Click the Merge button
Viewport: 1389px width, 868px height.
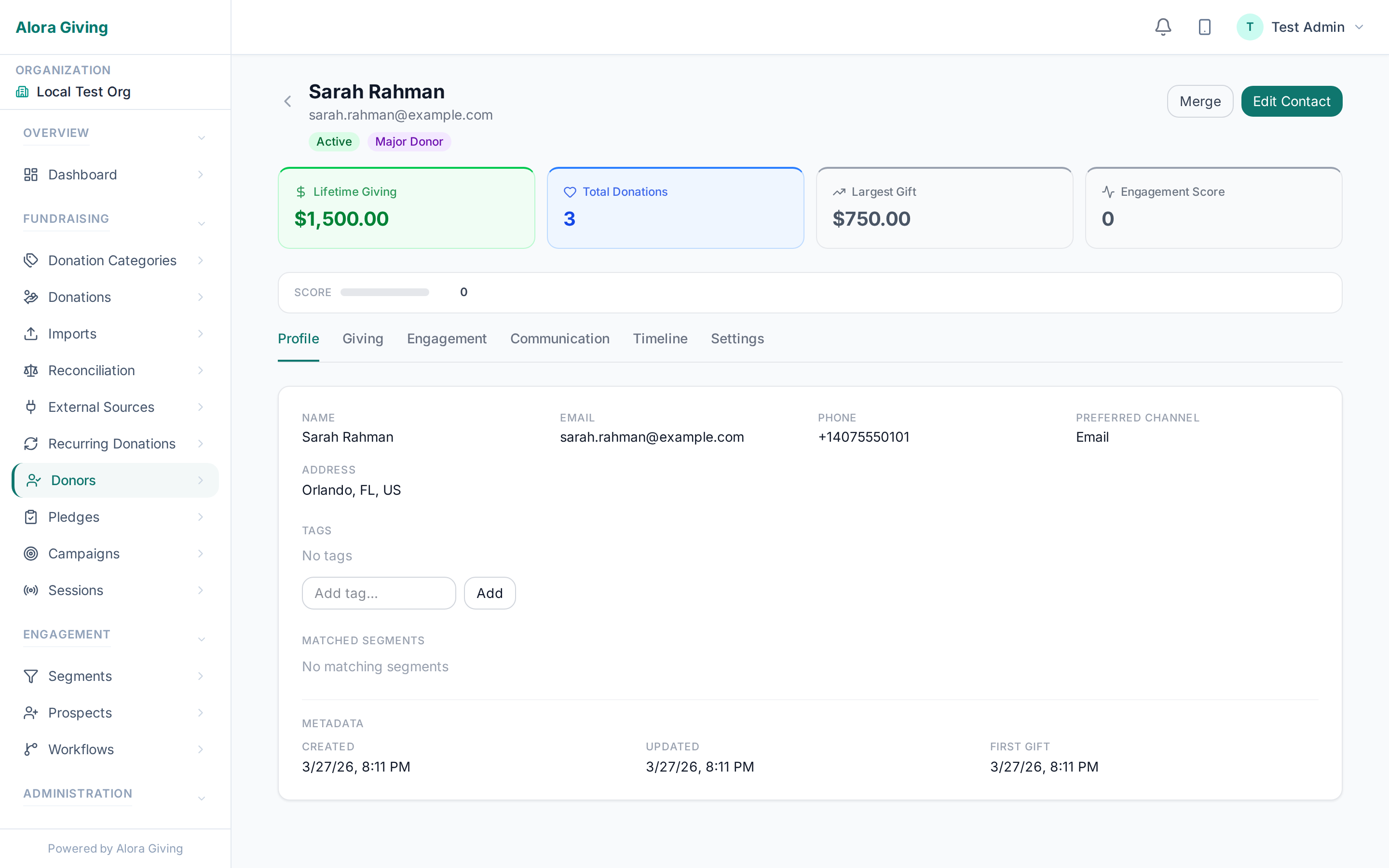(1199, 102)
